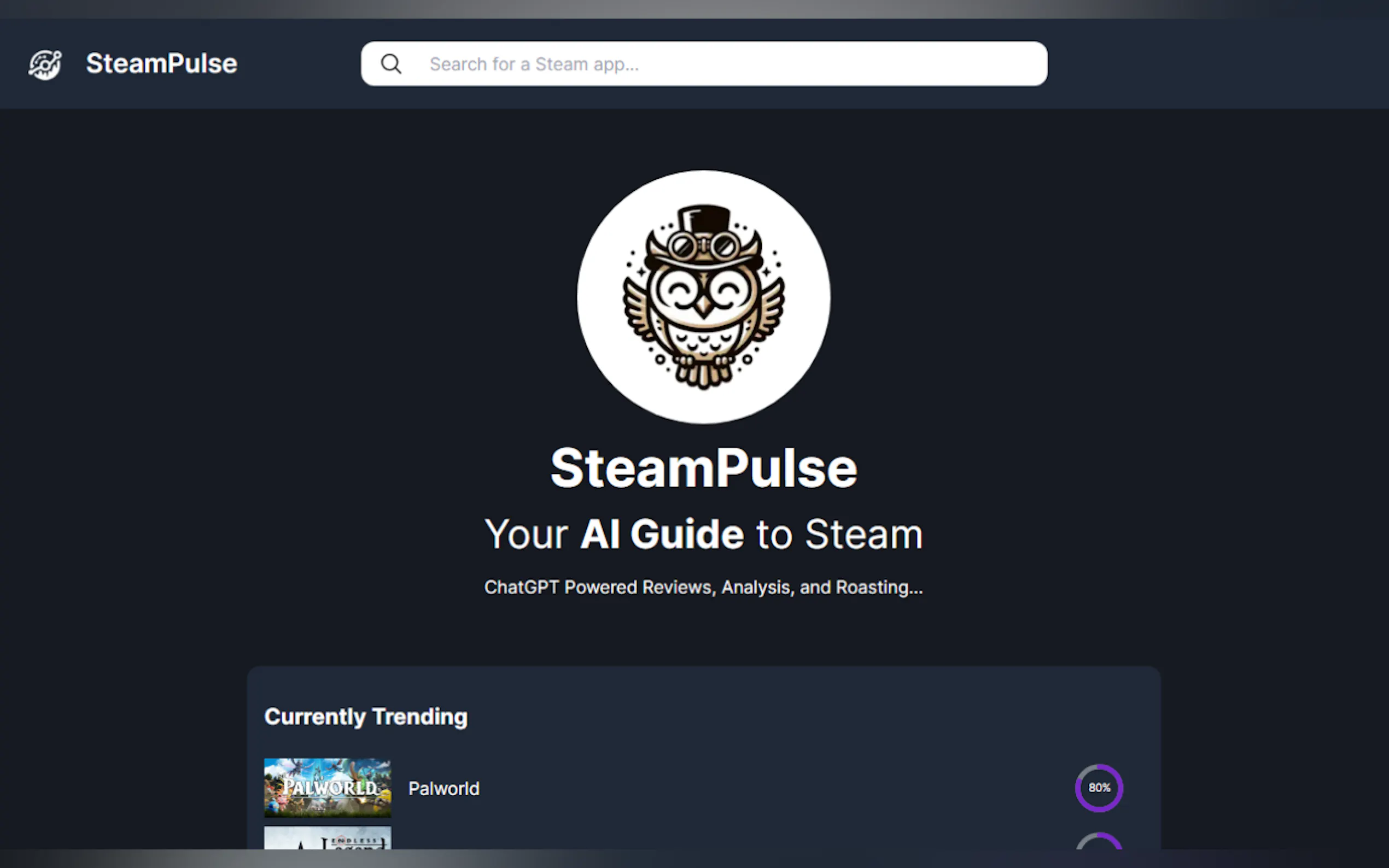Click the steampunk owl mascot logo
This screenshot has width=1389, height=868.
[x=703, y=297]
